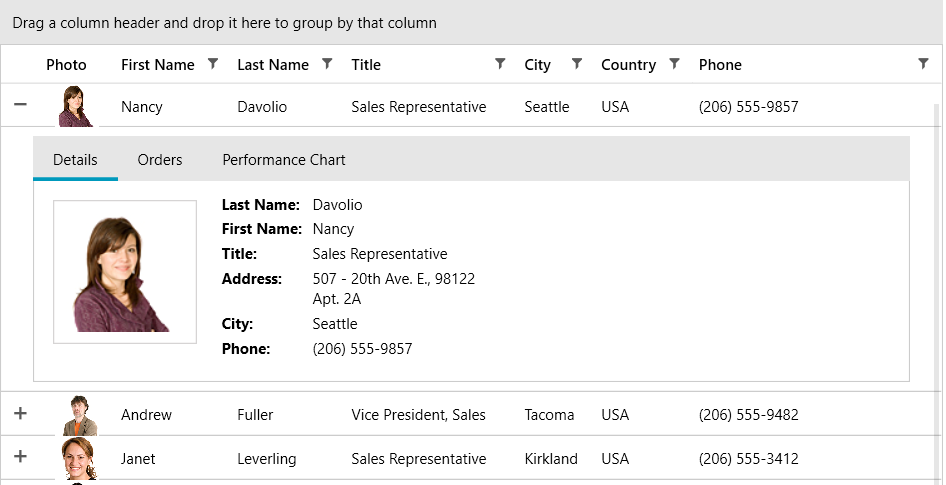This screenshot has width=946, height=485.
Task: Click the vertical scrollbar track
Action: (x=939, y=300)
